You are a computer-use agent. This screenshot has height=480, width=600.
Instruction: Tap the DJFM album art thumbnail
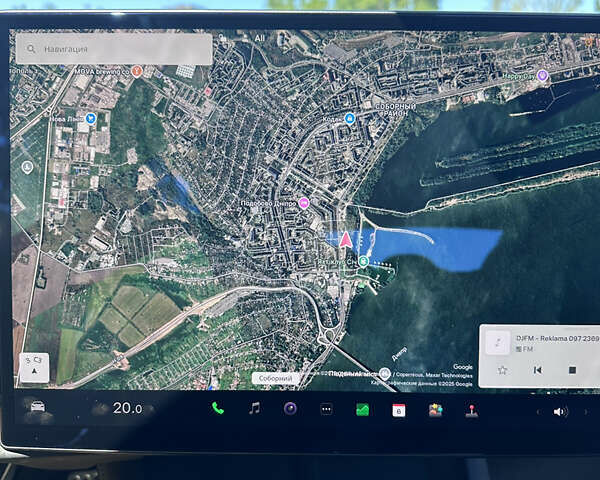tap(498, 342)
